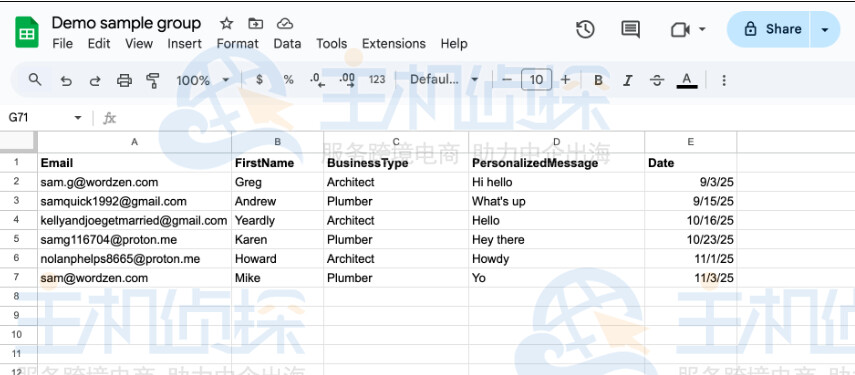Star the Demo sample group document
This screenshot has height=375, width=855.
click(x=226, y=23)
